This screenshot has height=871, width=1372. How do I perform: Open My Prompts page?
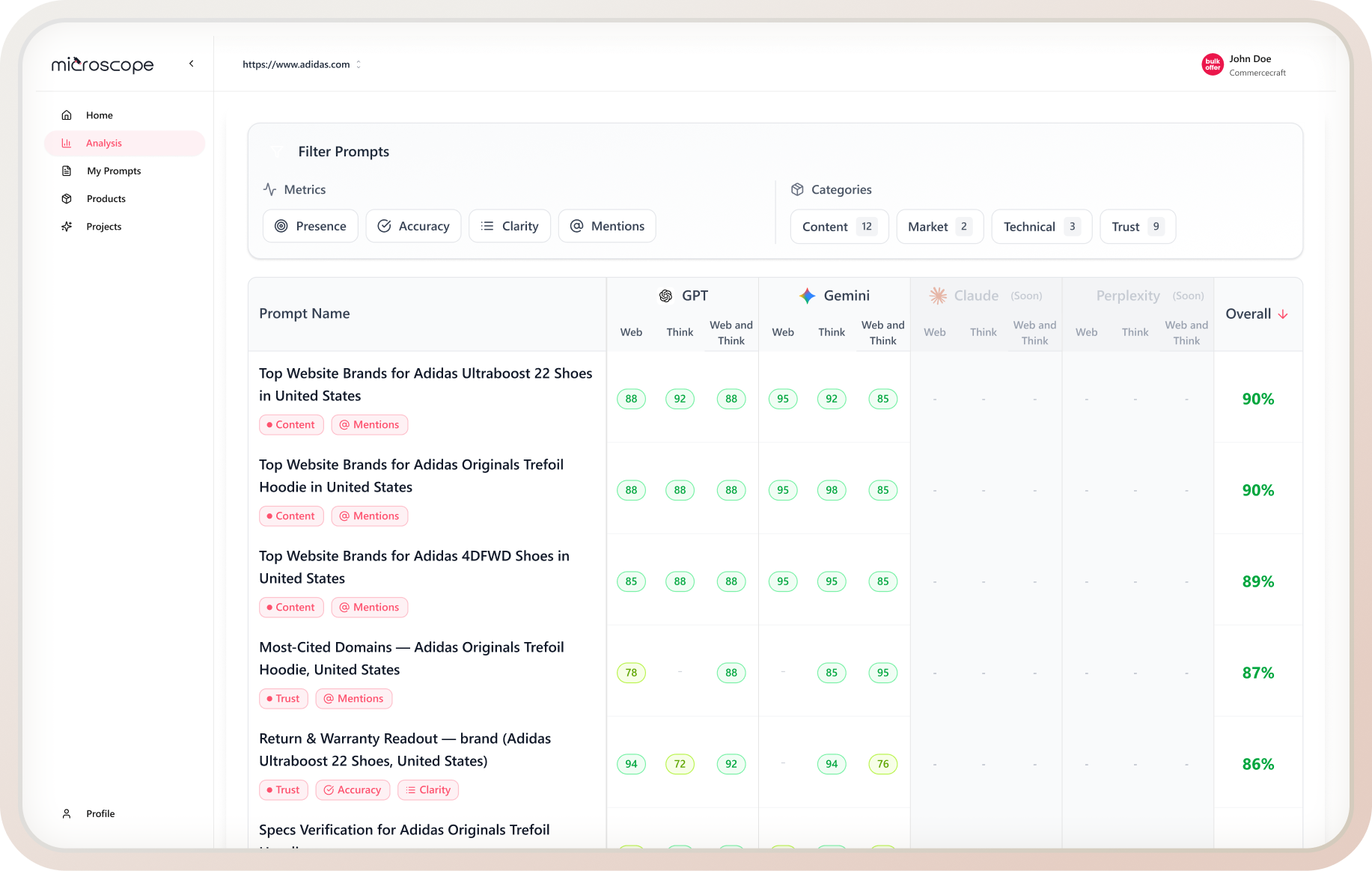click(124, 171)
